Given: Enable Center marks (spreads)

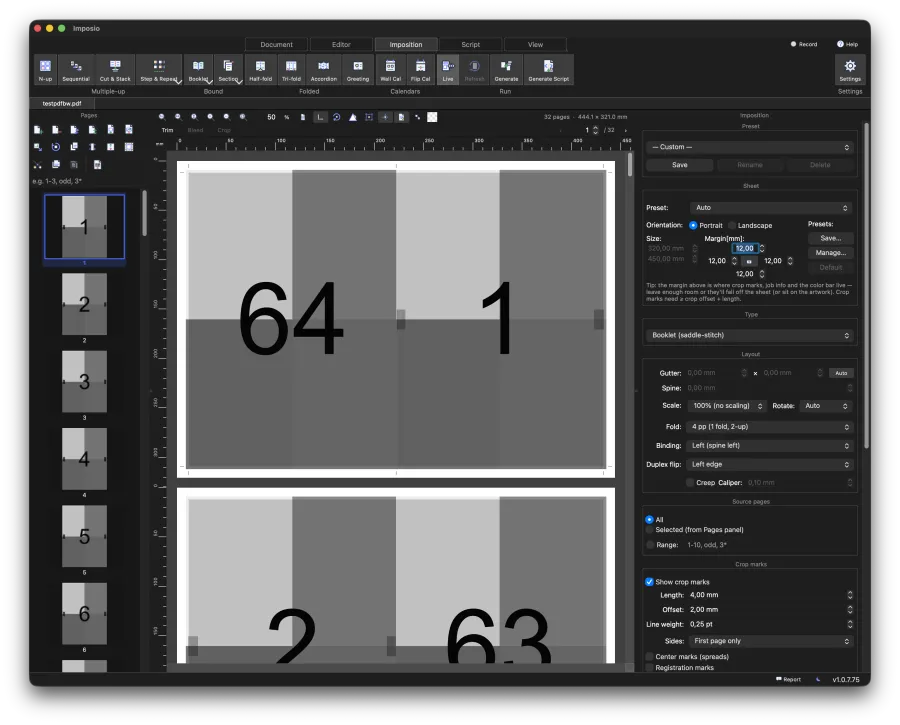Looking at the screenshot, I should pos(650,657).
